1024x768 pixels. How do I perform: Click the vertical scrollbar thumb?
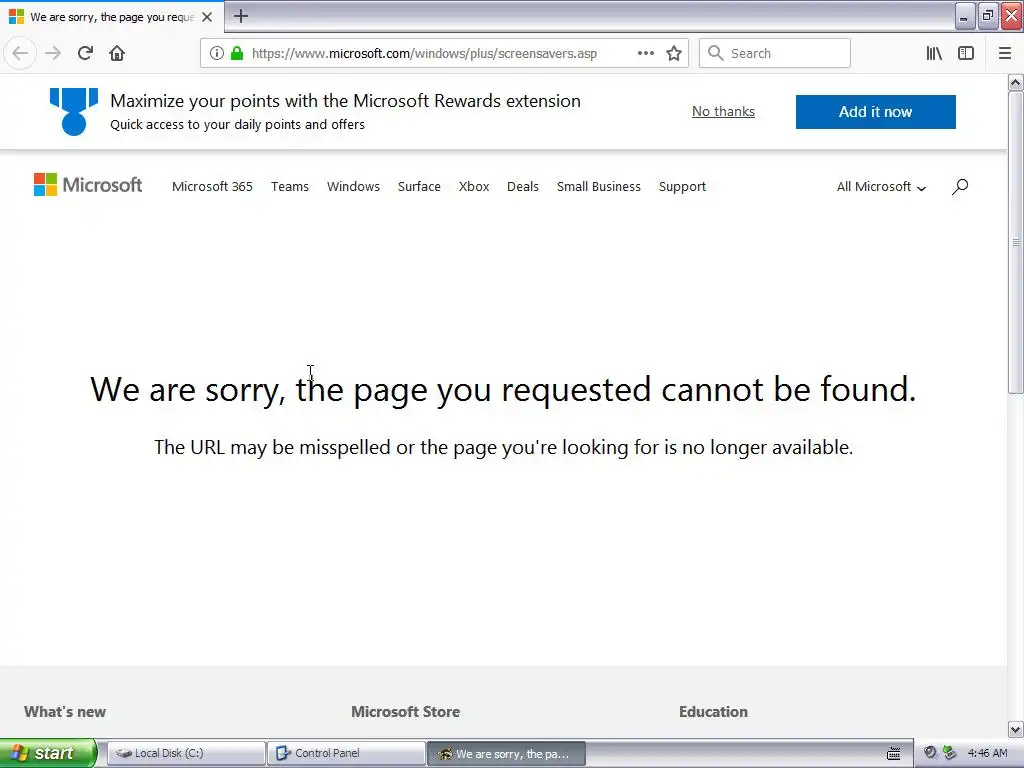1016,242
